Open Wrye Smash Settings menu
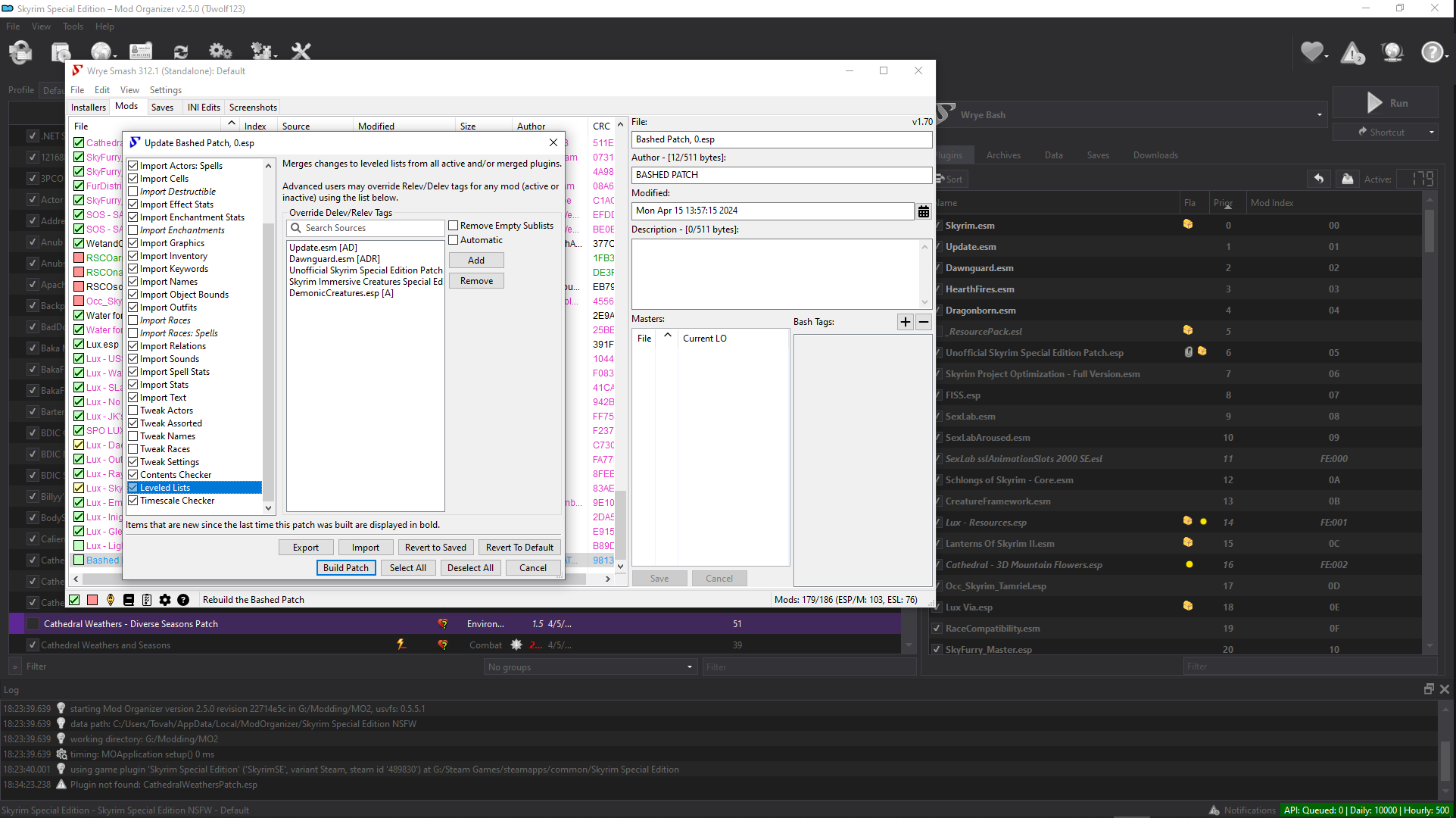The width and height of the screenshot is (1456, 818). (x=165, y=90)
